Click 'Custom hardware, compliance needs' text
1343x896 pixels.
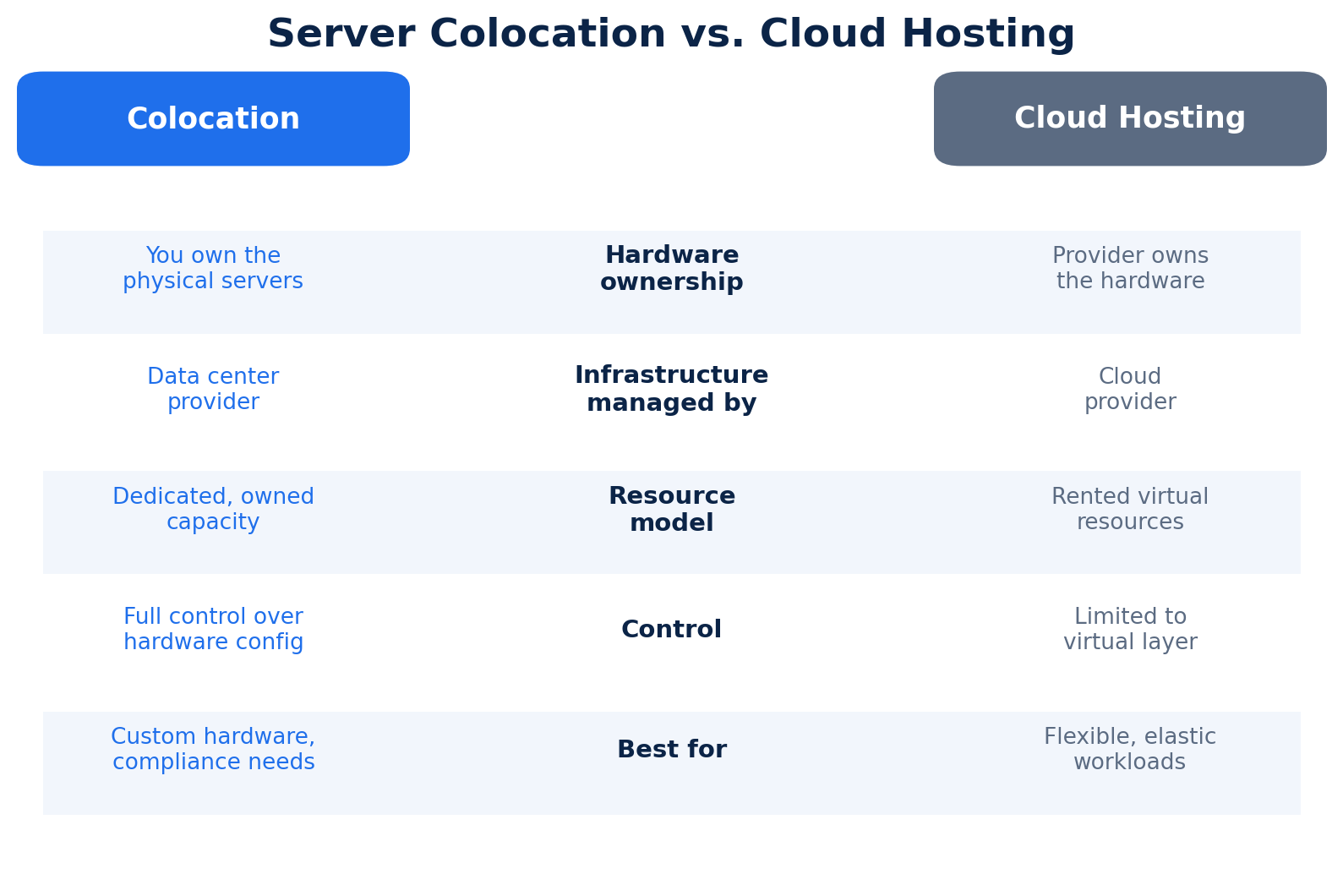pyautogui.click(x=213, y=750)
